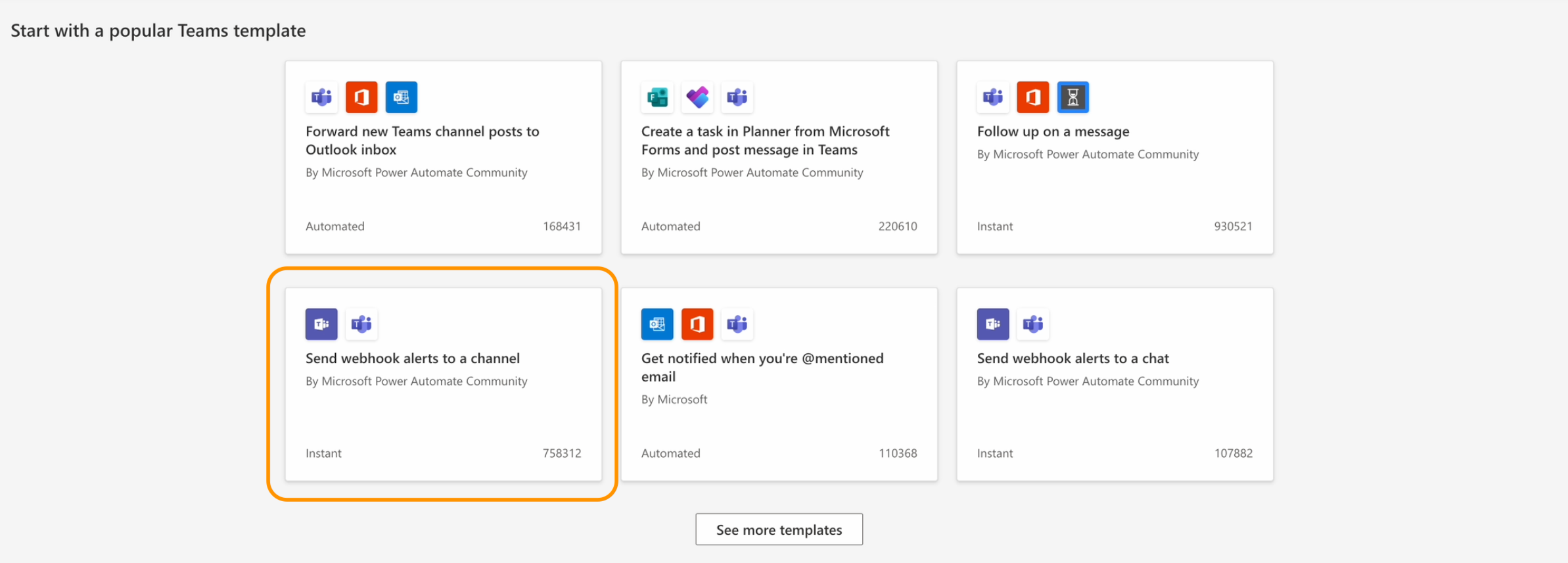Select Get notified when you're @mentioned email title
Screen dimensions: 1568x563
tap(762, 367)
